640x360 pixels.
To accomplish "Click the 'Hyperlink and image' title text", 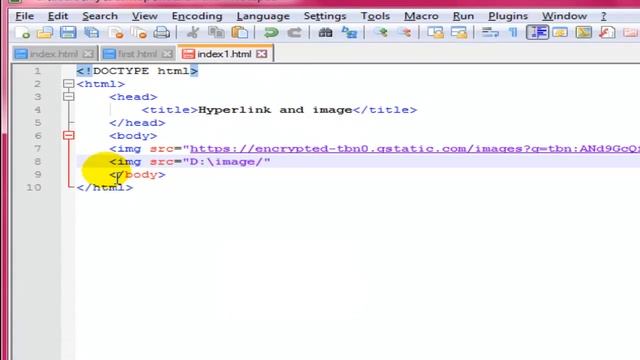I will pos(275,110).
